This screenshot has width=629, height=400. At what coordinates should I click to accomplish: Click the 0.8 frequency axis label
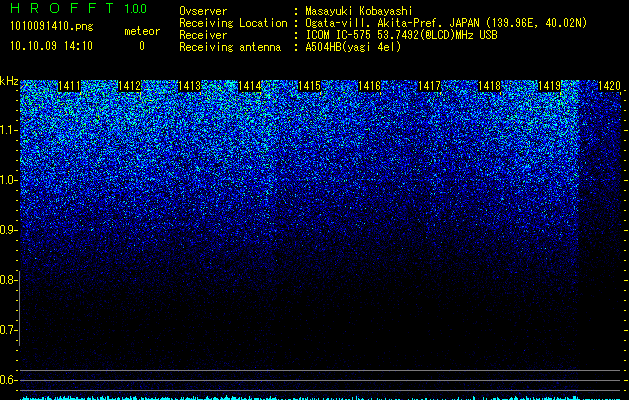[x=9, y=280]
